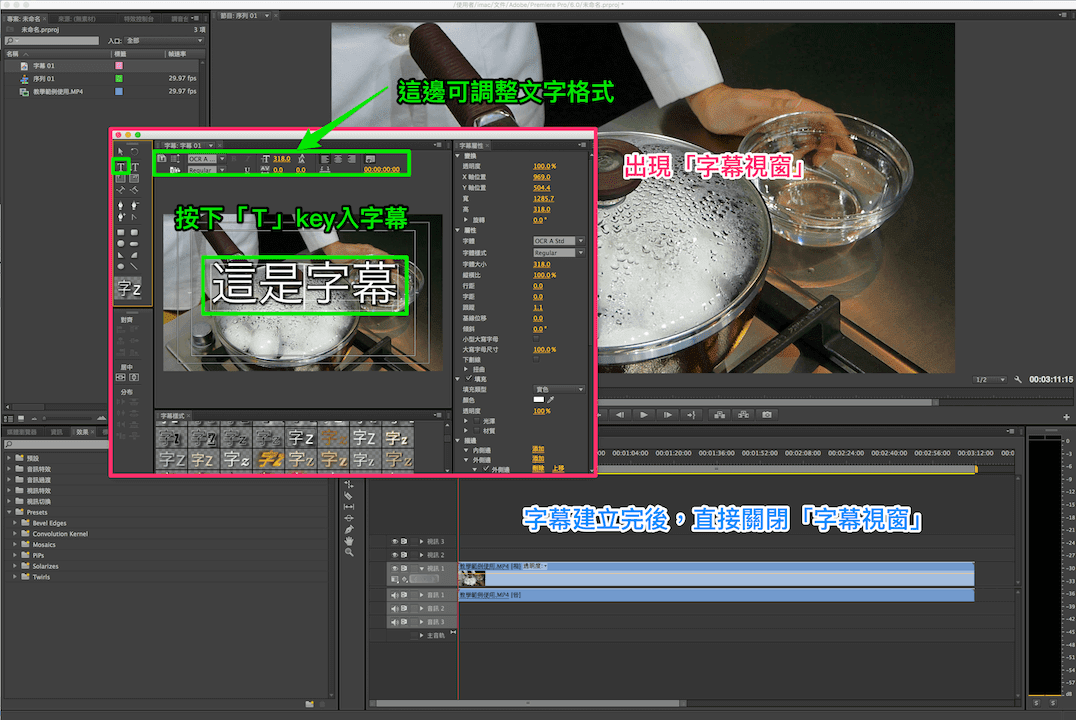Viewport: 1076px width, 720px height.
Task: Hide track 視訊 3 with eye icon
Action: (x=395, y=541)
